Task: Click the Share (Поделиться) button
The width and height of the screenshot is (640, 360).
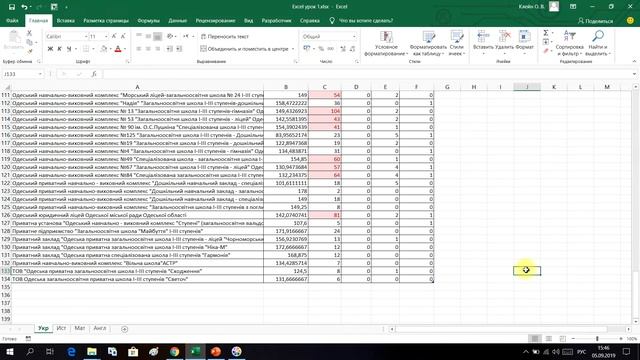Action: click(x=596, y=20)
